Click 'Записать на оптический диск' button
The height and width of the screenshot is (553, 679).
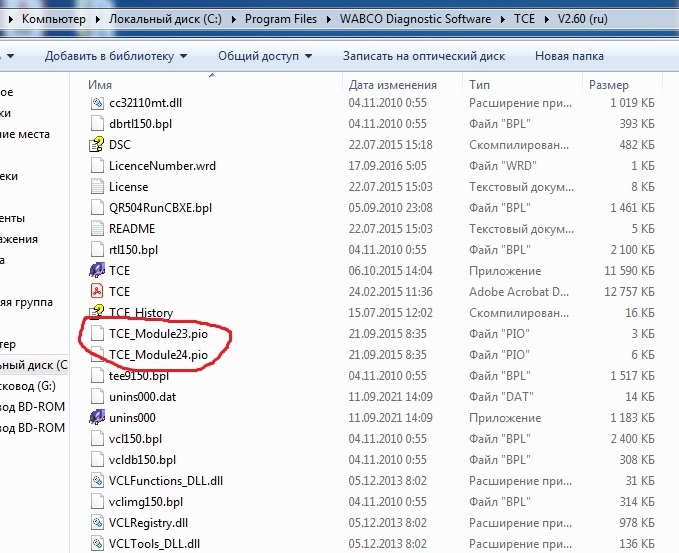pos(424,56)
